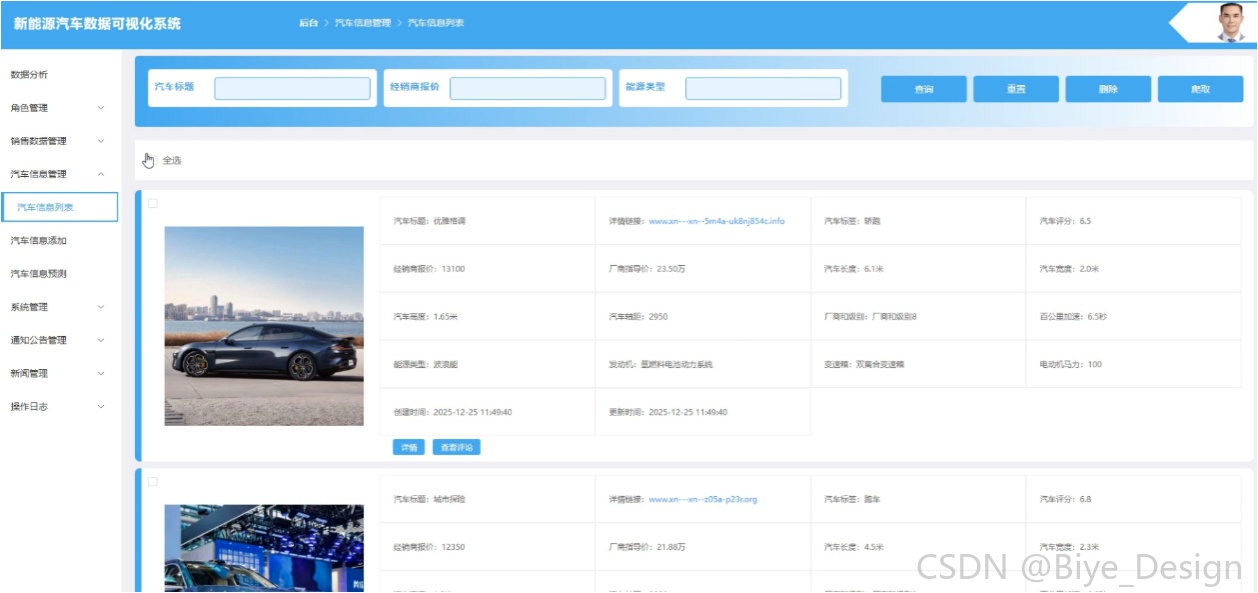Click the 重置 reset button

point(1016,89)
